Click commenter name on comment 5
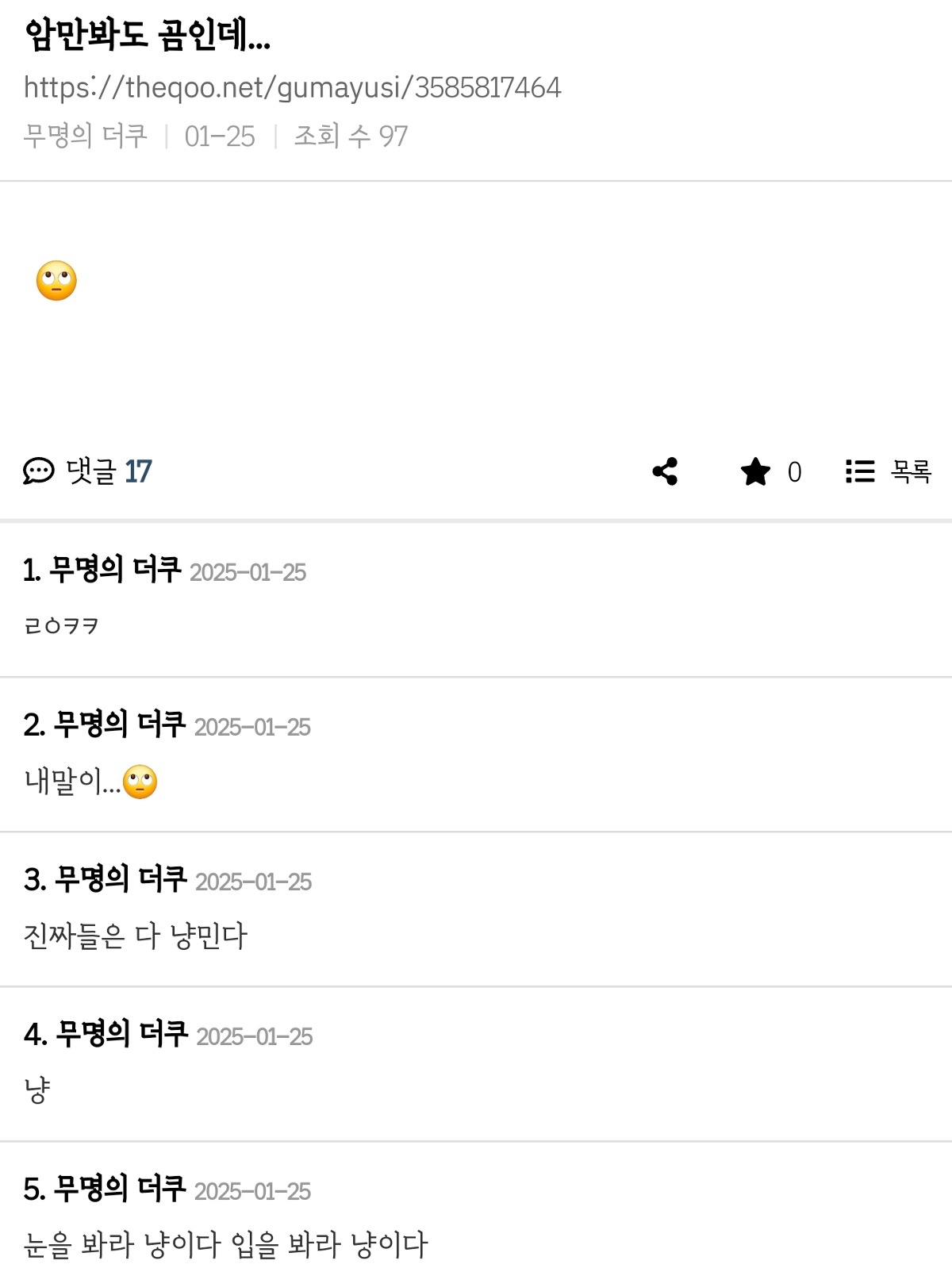952x1272 pixels. 120,1189
